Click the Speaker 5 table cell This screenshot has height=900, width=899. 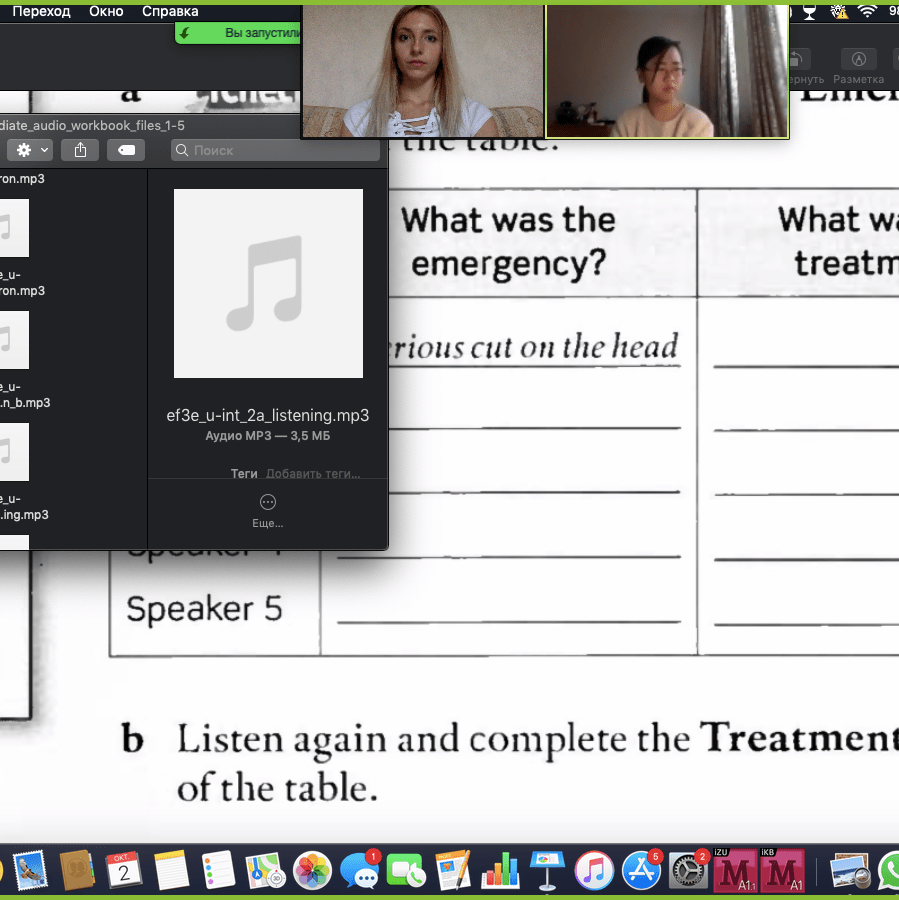(204, 608)
